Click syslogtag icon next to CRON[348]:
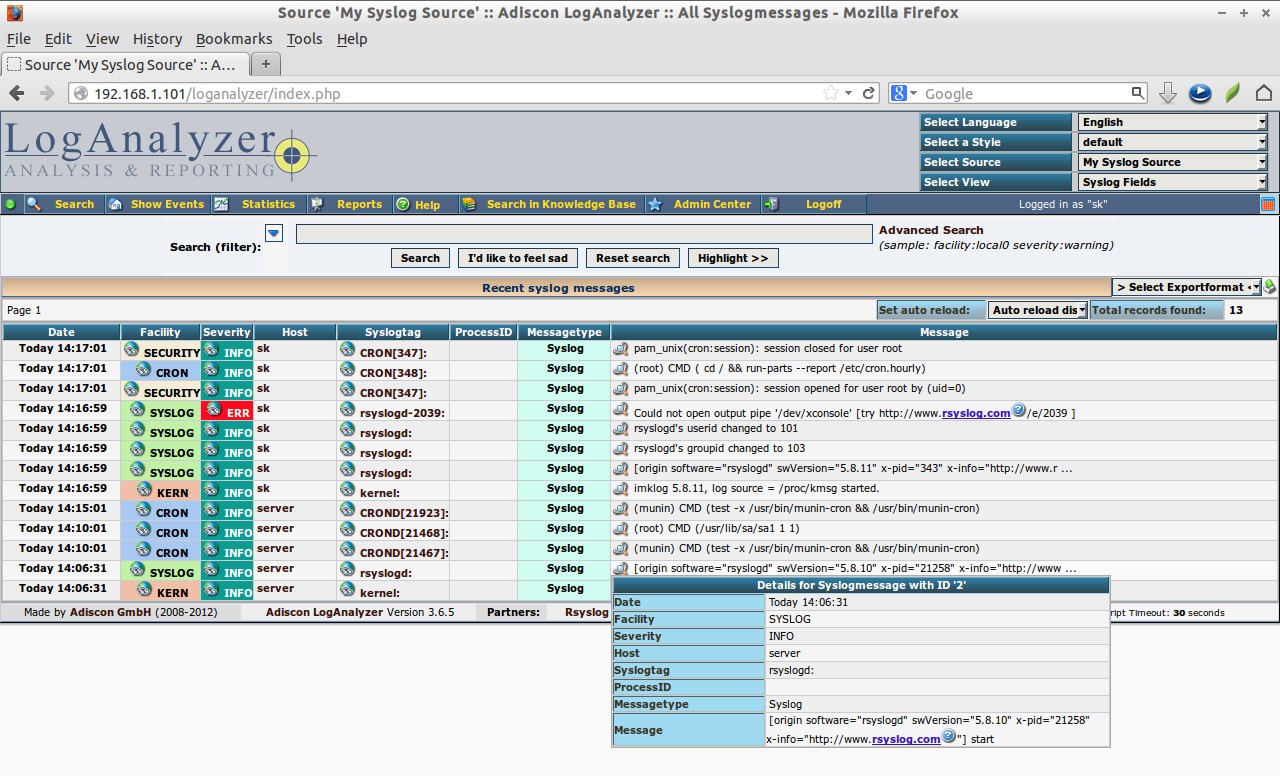Viewport: 1280px width, 776px height. coord(348,369)
